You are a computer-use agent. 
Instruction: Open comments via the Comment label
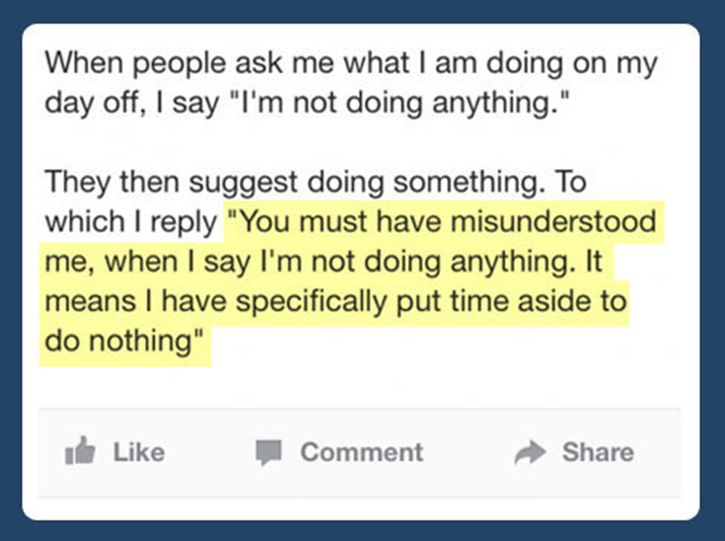point(362,452)
